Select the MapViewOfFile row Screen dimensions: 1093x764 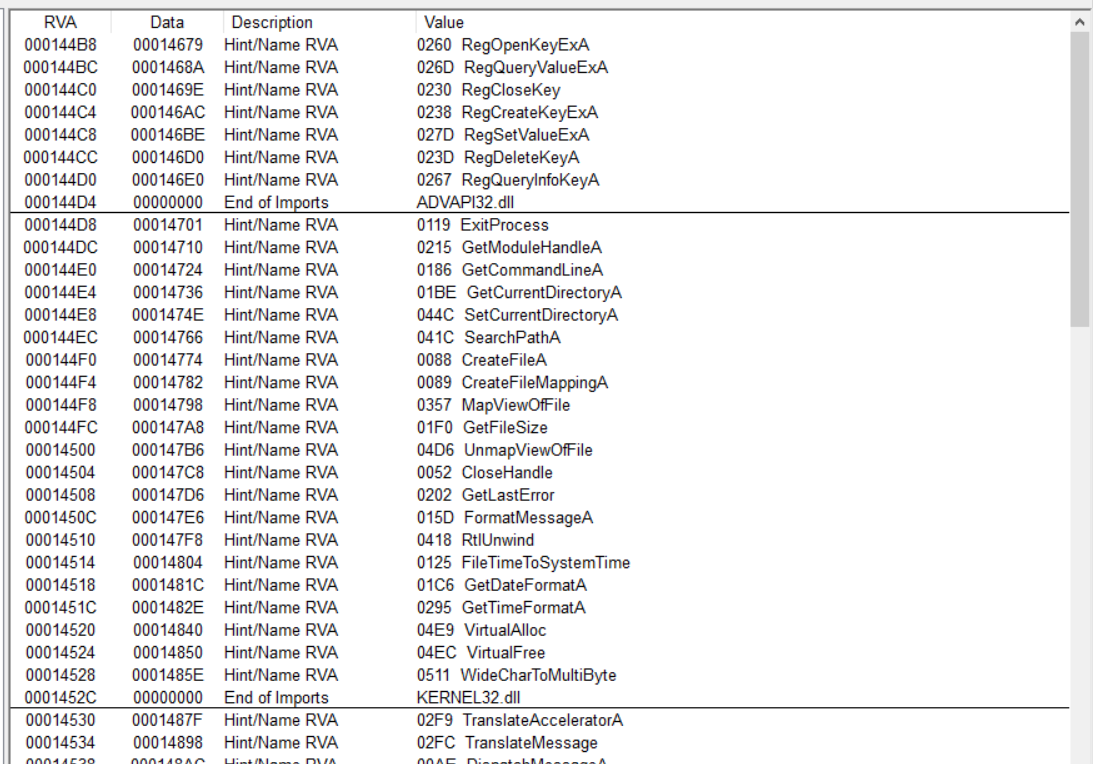tap(540, 405)
